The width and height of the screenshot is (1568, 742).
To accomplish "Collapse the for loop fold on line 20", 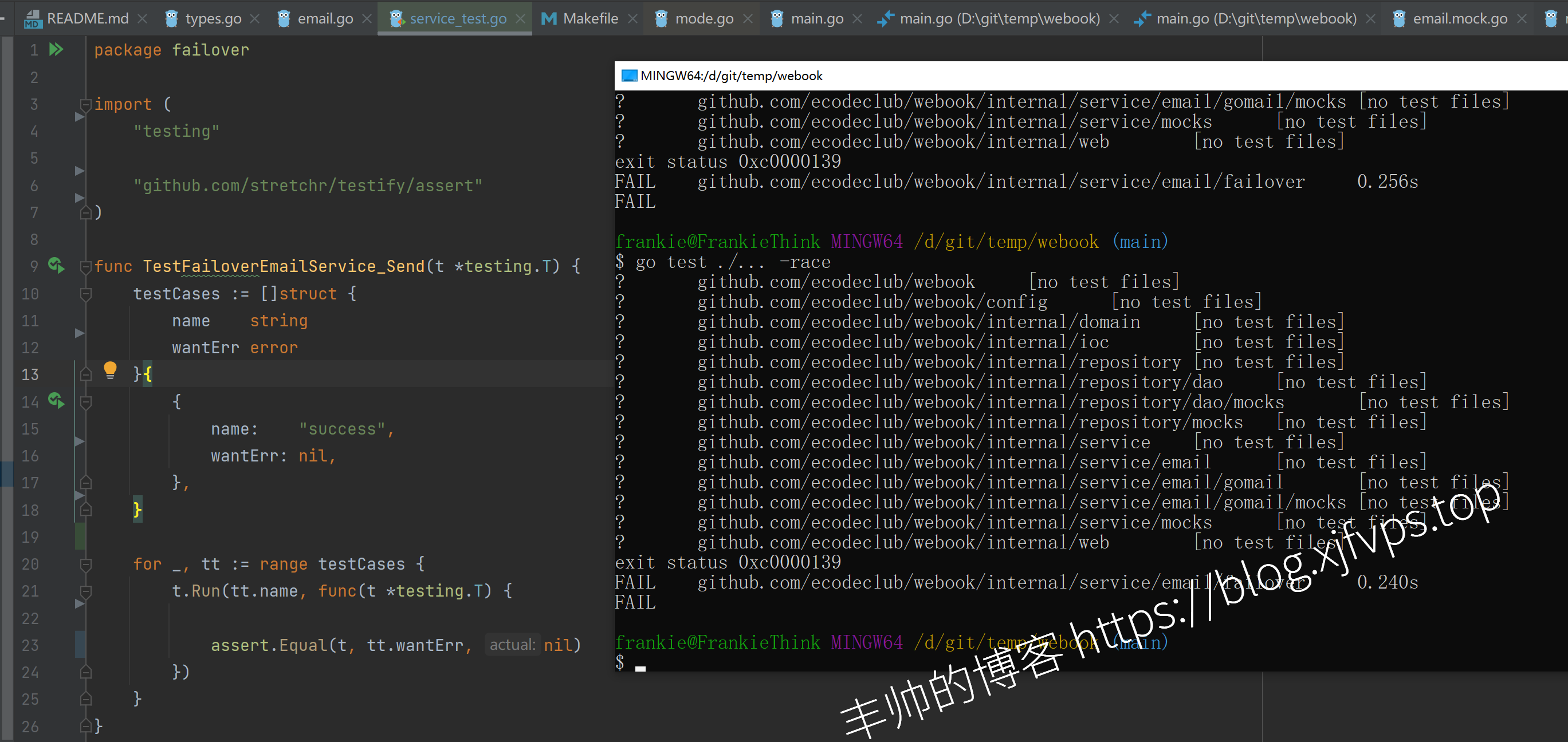I will [86, 565].
